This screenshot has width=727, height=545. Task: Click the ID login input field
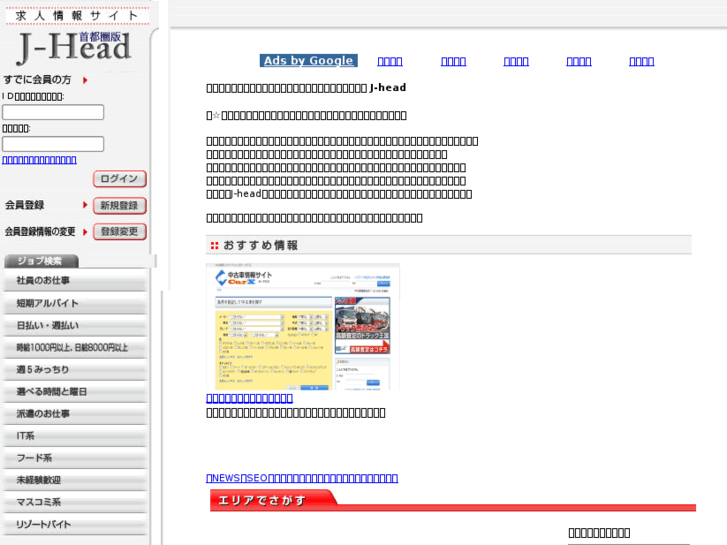click(53, 112)
